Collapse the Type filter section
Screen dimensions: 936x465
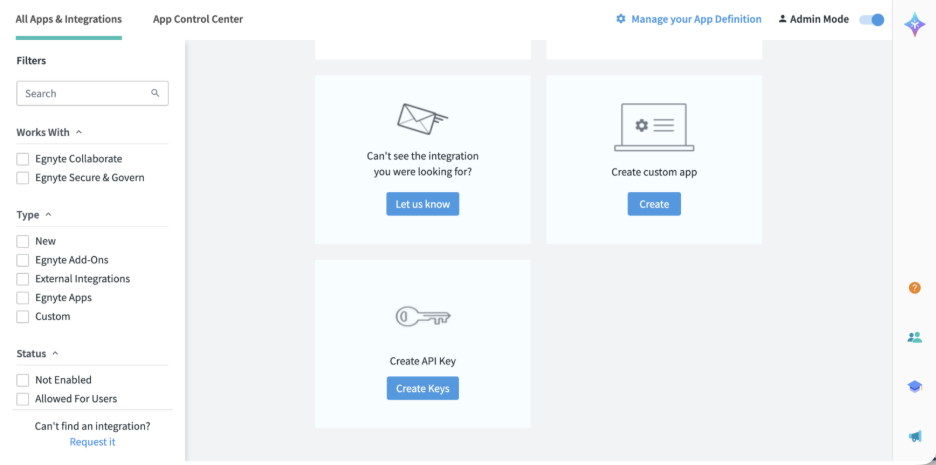click(49, 214)
